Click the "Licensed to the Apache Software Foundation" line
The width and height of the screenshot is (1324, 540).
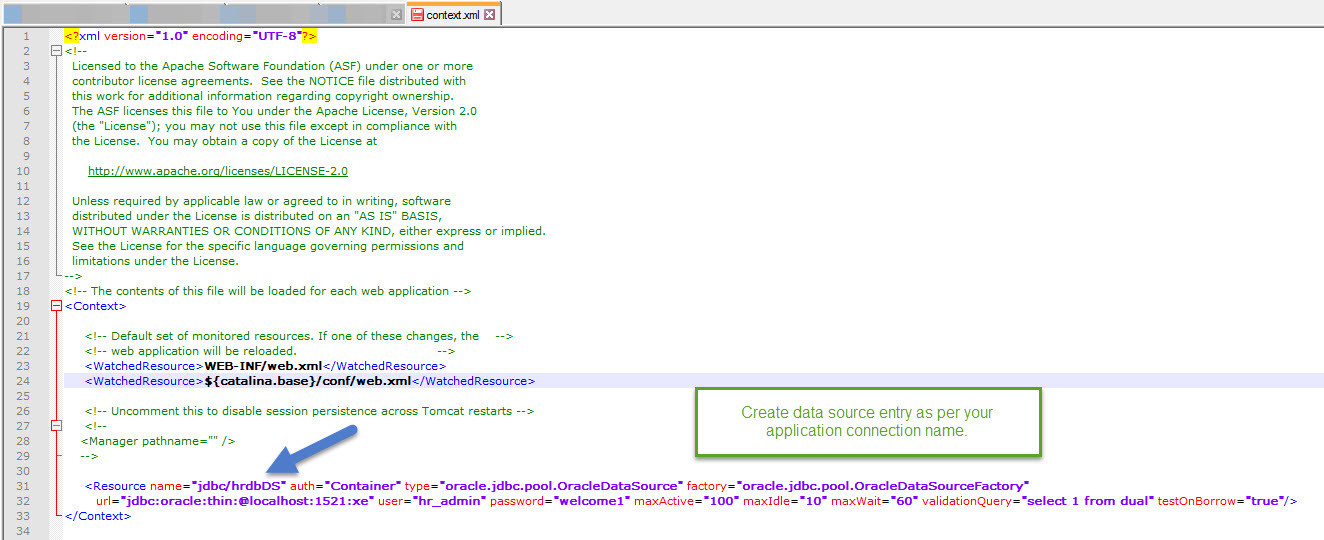tap(272, 66)
